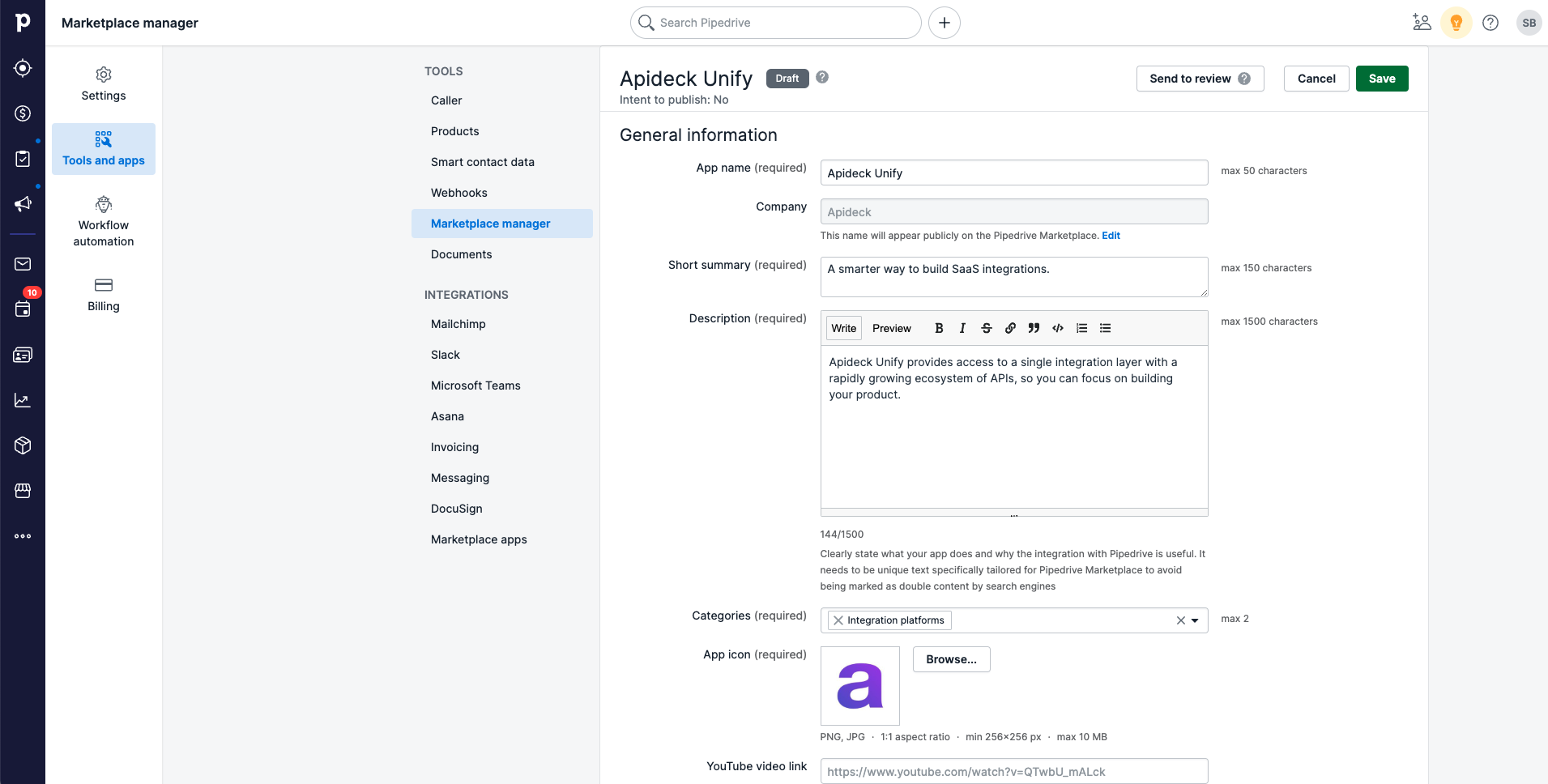Screen dimensions: 1548x784
Task: Open Activities calendar icon with badge 10
Action: (x=23, y=309)
